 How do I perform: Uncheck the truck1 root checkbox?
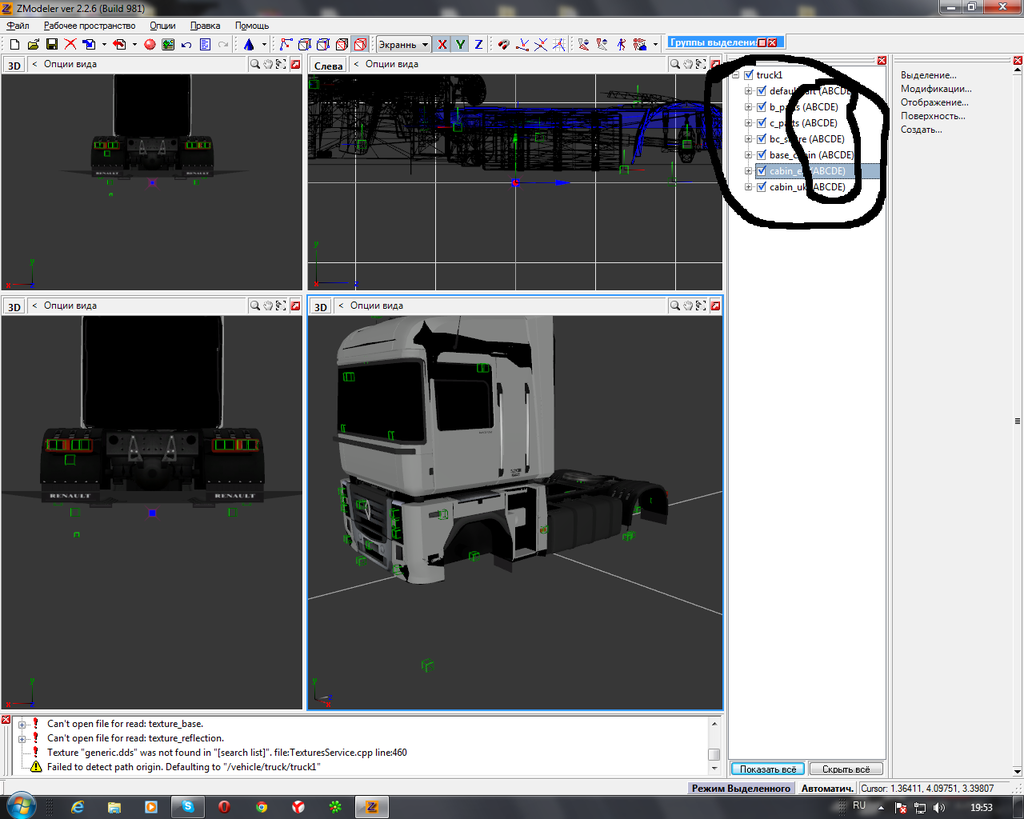[748, 75]
